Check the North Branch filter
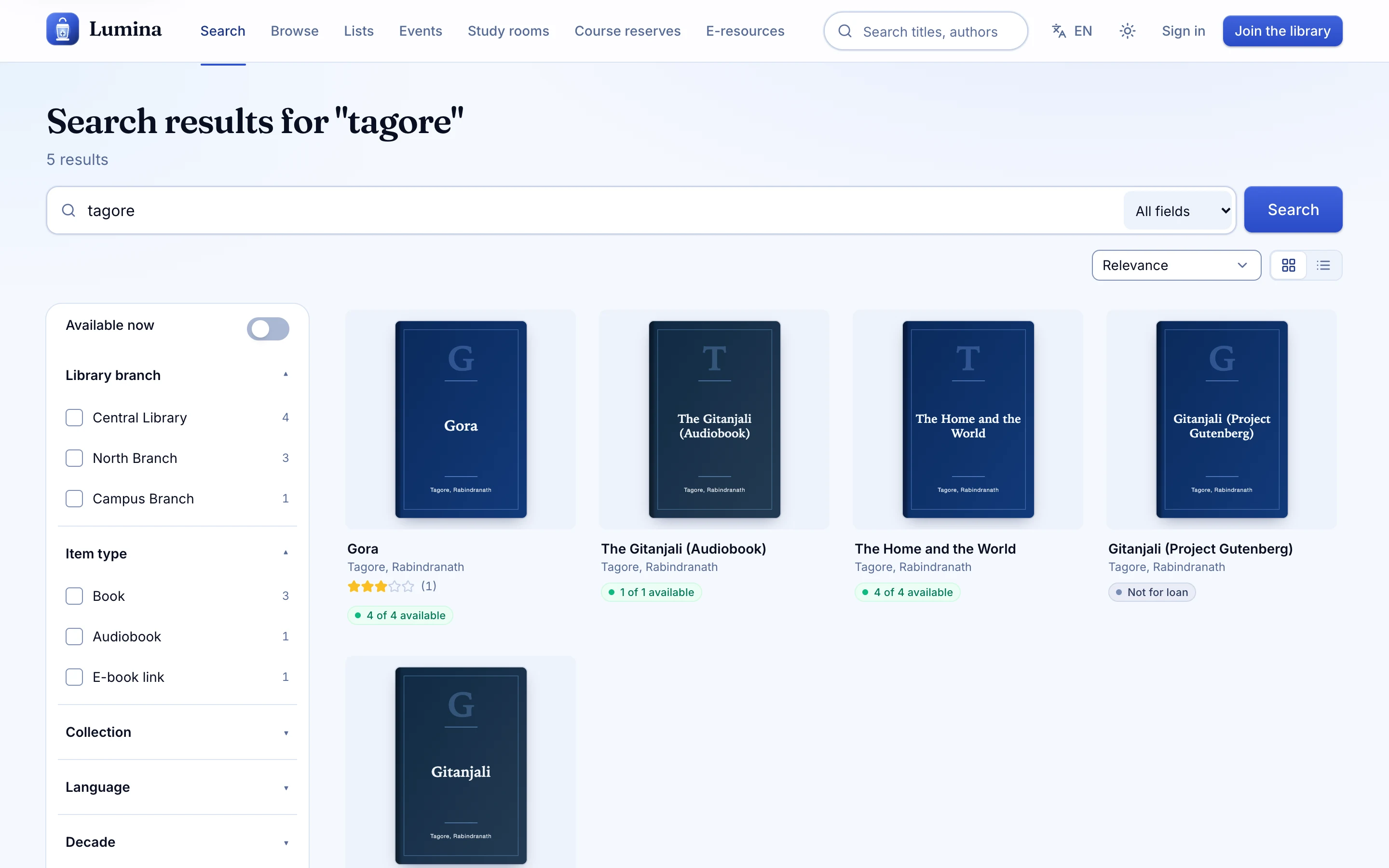Screen dimensions: 1389x868 [74, 458]
